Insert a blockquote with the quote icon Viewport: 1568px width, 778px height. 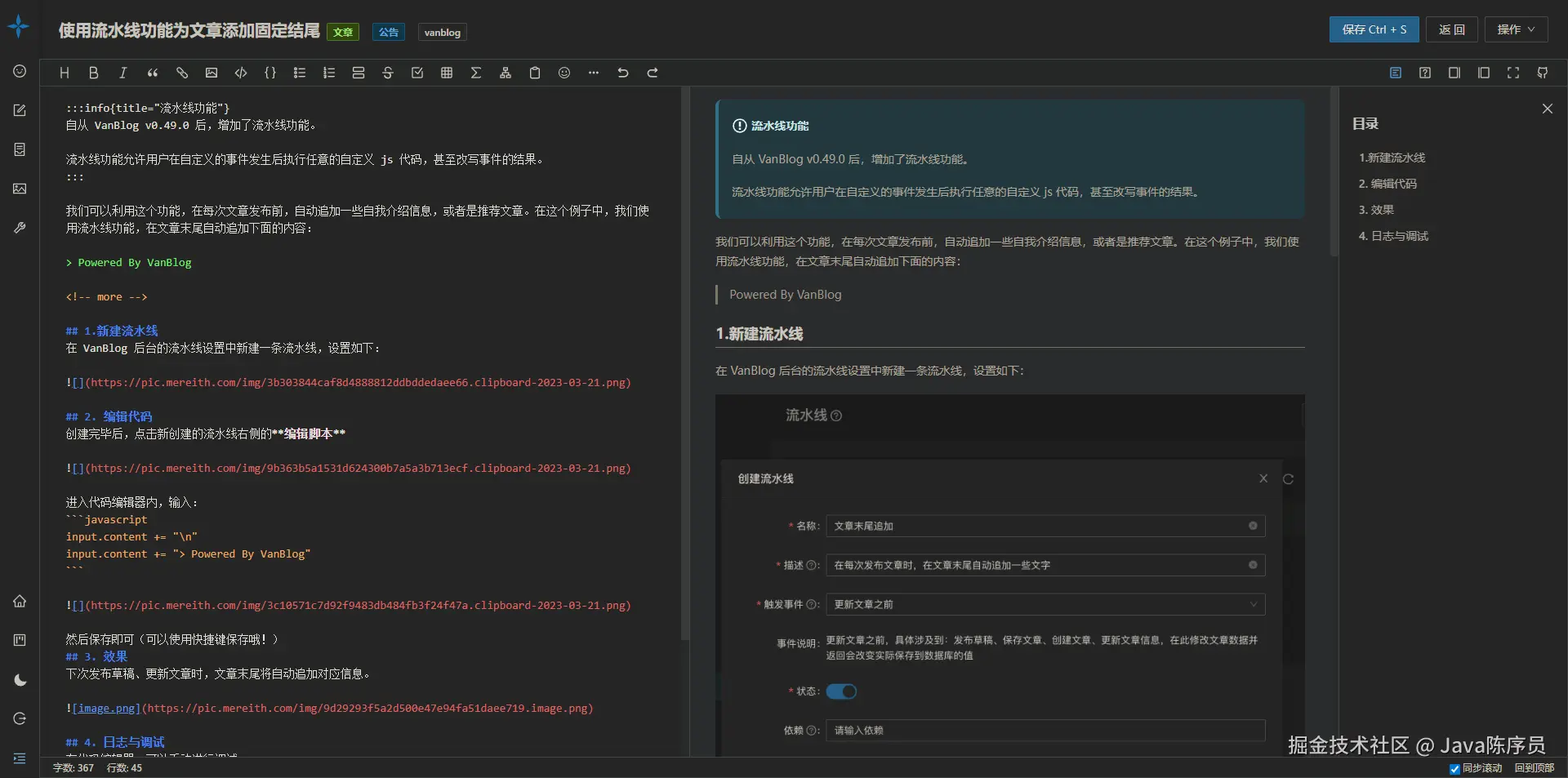point(153,73)
